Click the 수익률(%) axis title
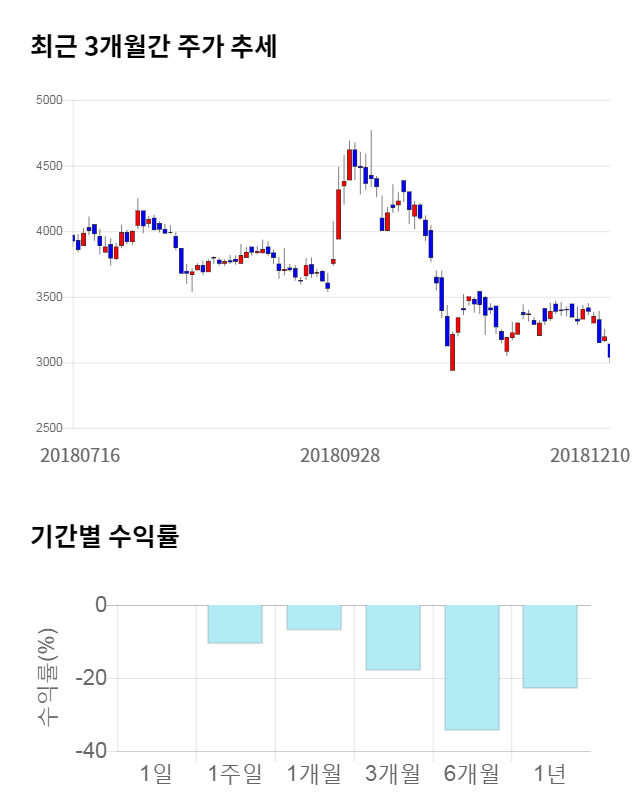 tap(47, 678)
